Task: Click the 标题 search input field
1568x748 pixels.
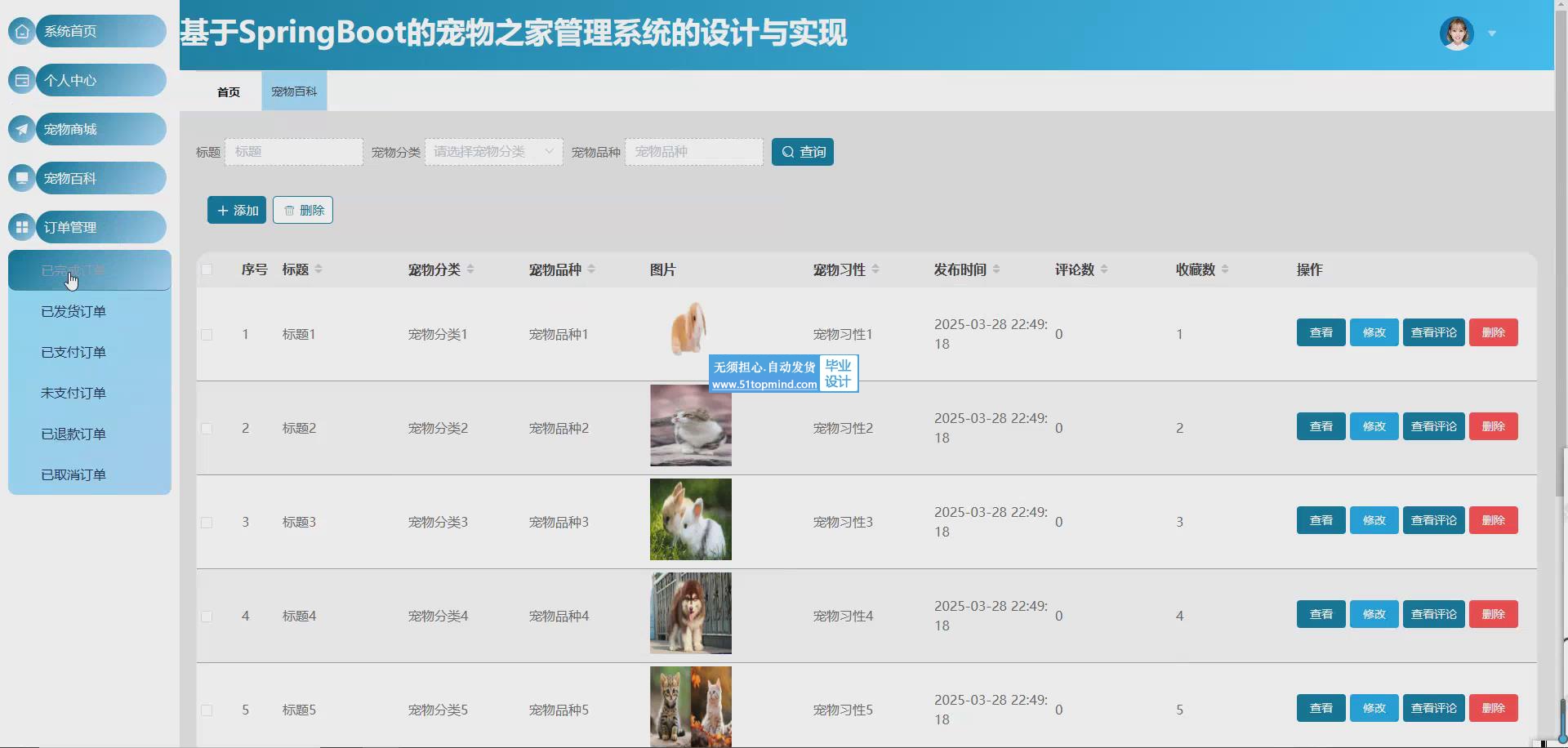Action: pos(294,152)
